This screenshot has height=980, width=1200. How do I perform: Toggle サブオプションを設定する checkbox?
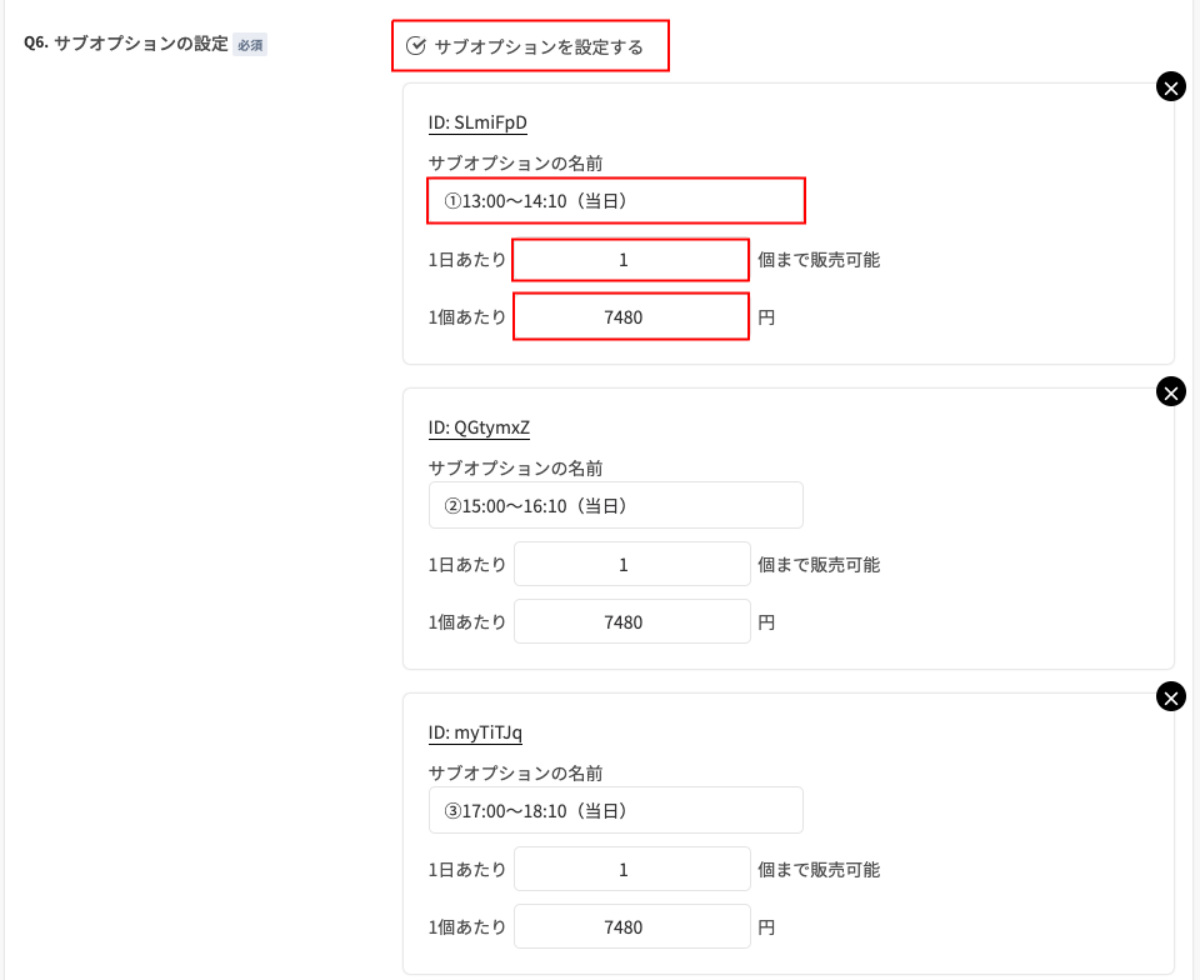(416, 46)
